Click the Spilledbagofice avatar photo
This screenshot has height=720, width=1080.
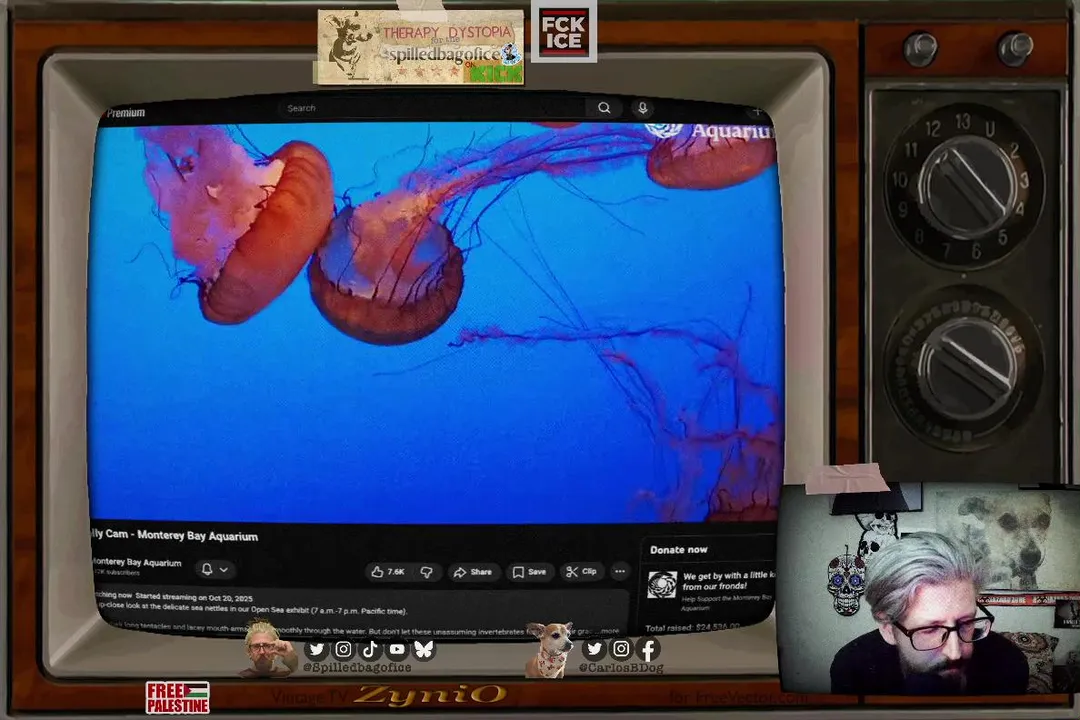(267, 649)
